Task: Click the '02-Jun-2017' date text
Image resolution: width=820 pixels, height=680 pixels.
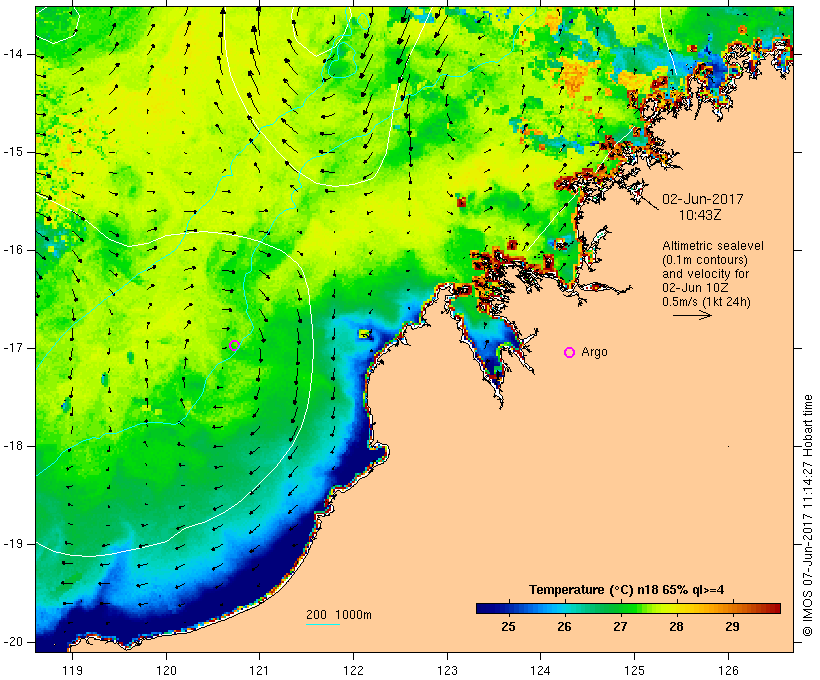Action: coord(702,199)
